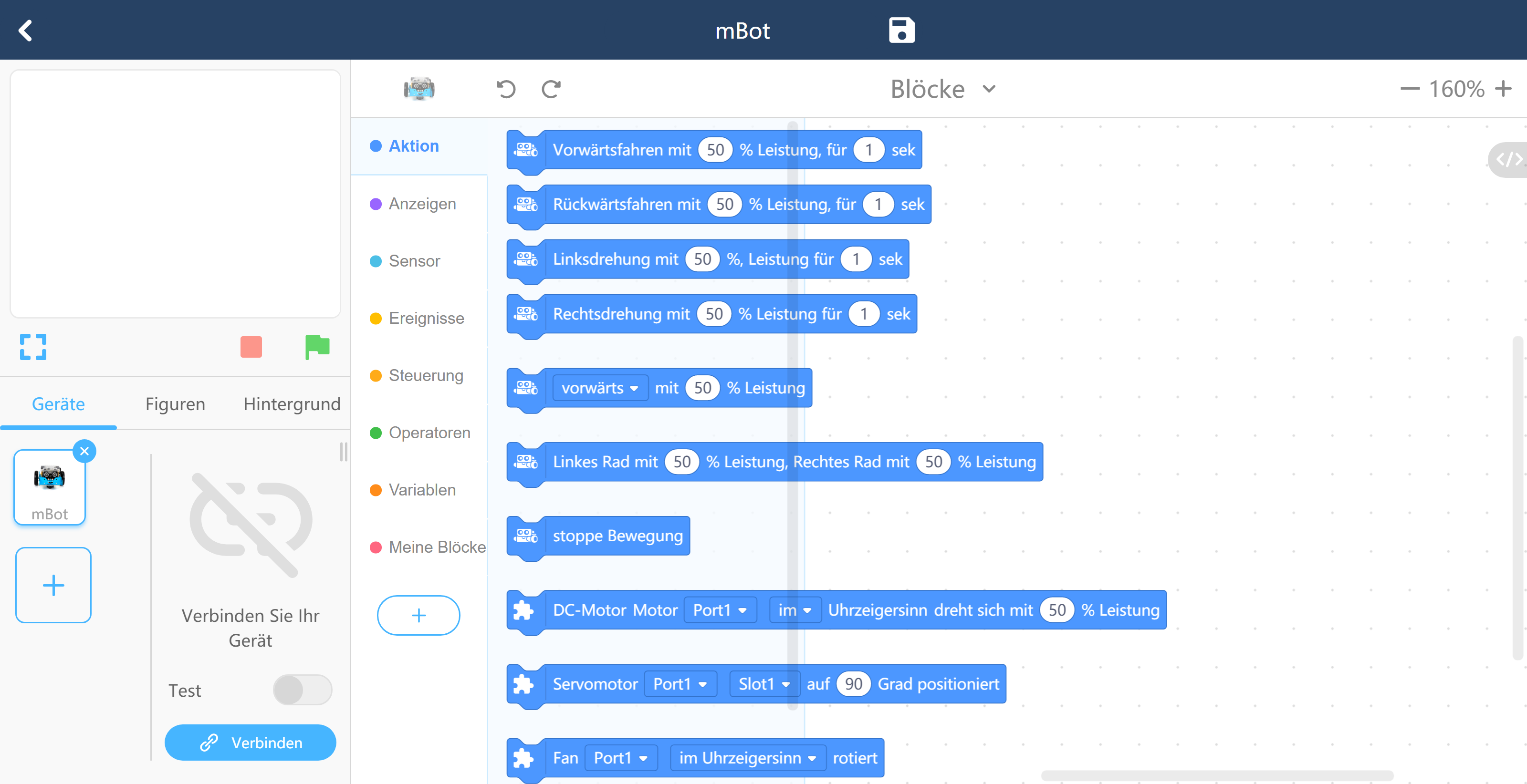Click the puzzle icon on Servomotor block
The image size is (1527, 784).
523,684
